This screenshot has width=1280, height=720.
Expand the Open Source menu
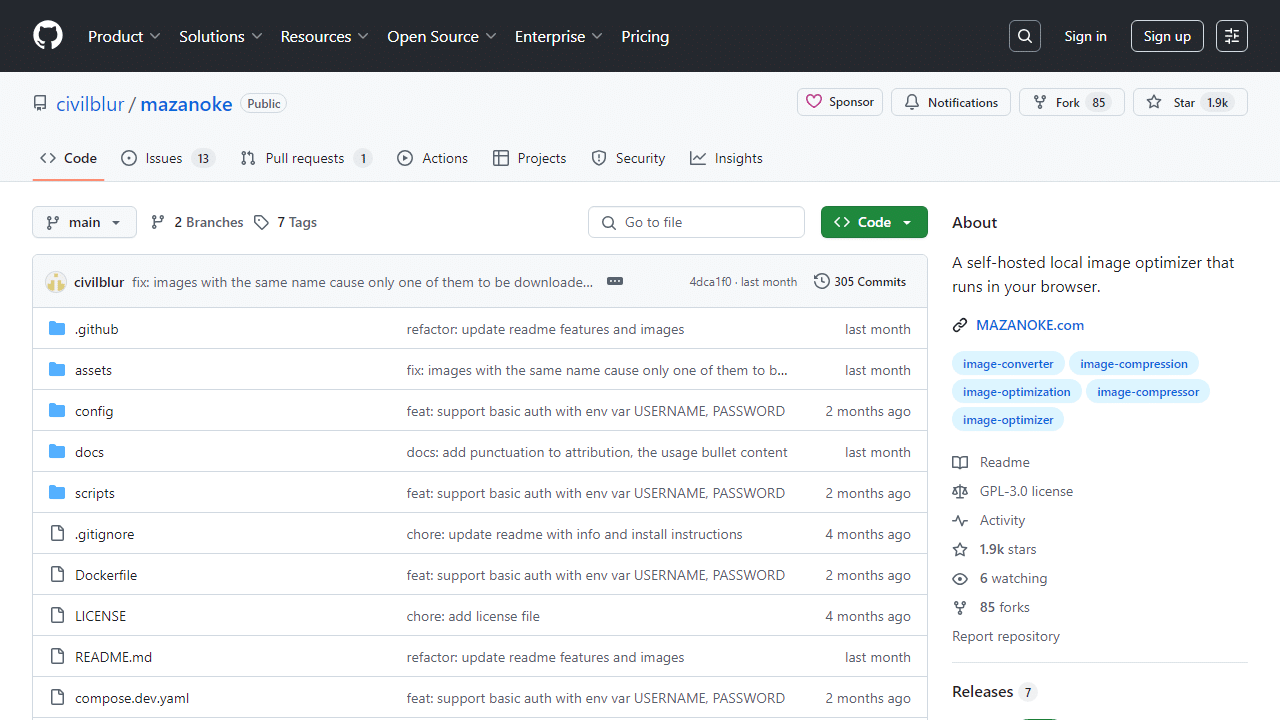pos(441,36)
